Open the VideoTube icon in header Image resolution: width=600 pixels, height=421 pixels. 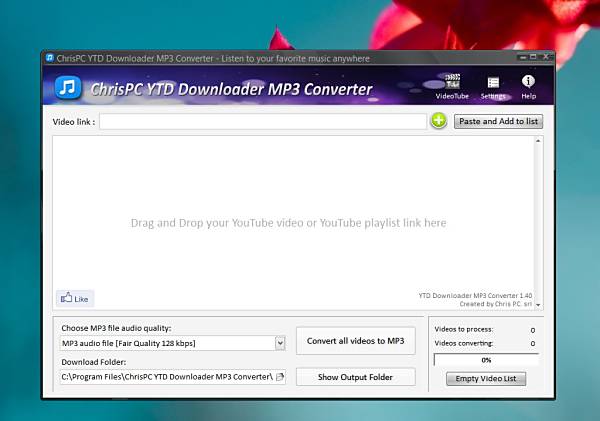click(452, 87)
